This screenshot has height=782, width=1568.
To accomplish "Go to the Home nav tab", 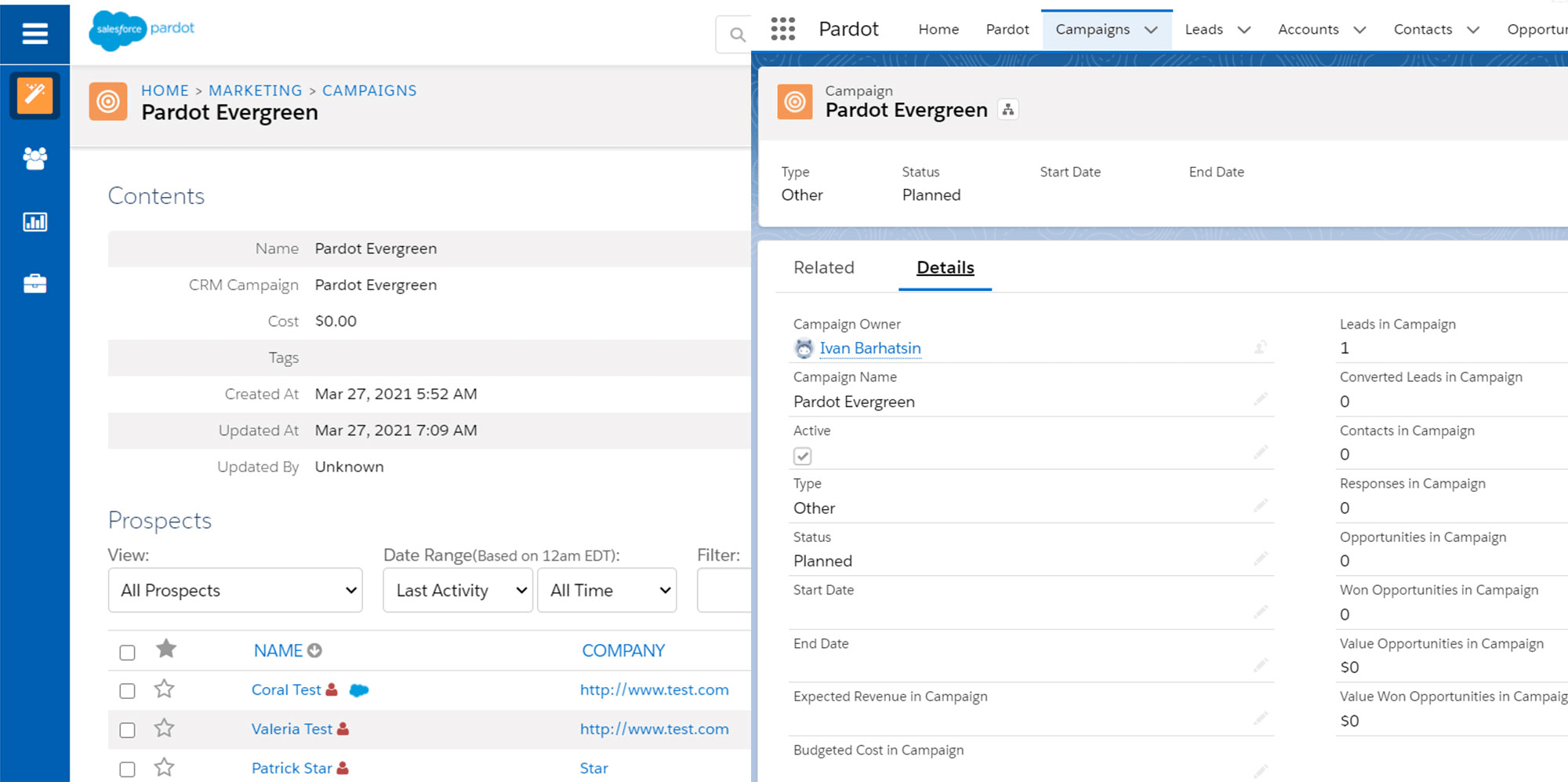I will tap(938, 29).
